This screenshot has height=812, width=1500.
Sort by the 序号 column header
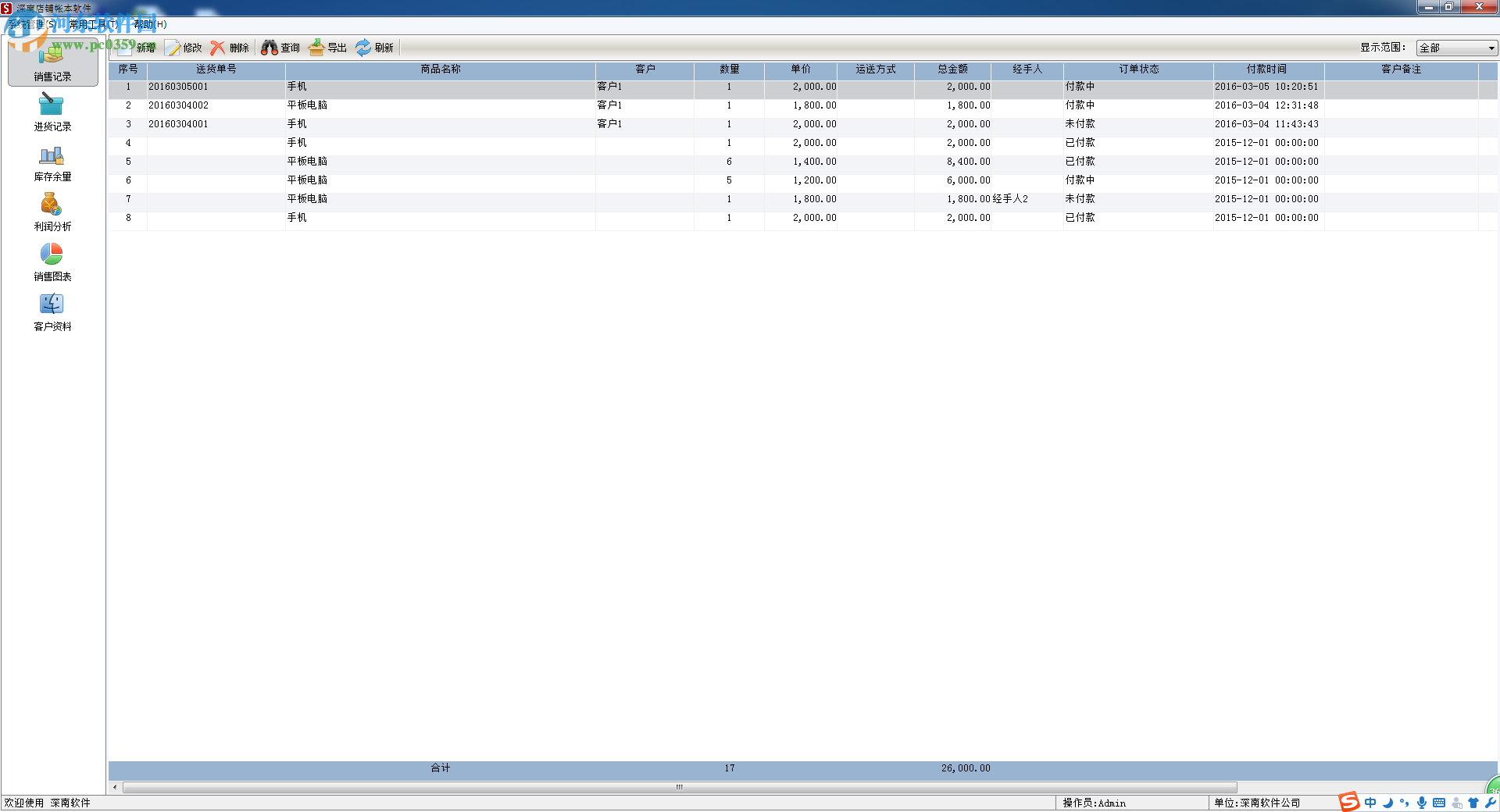128,69
